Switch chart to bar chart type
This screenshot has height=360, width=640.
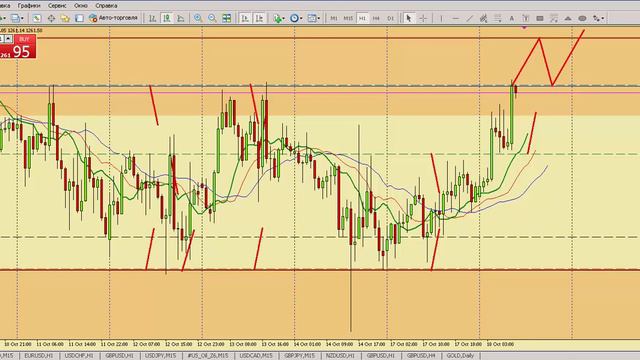click(x=153, y=18)
